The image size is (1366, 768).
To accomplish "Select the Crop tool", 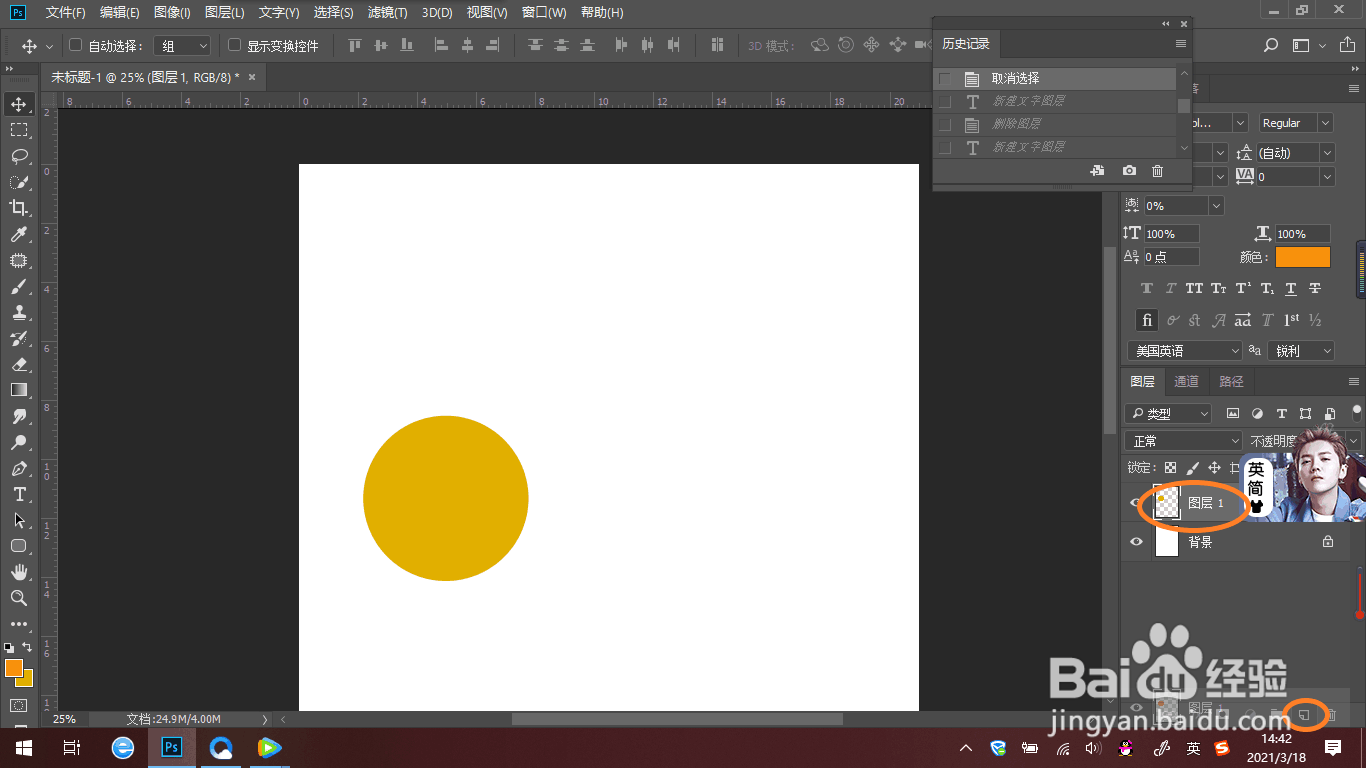I will (x=19, y=208).
